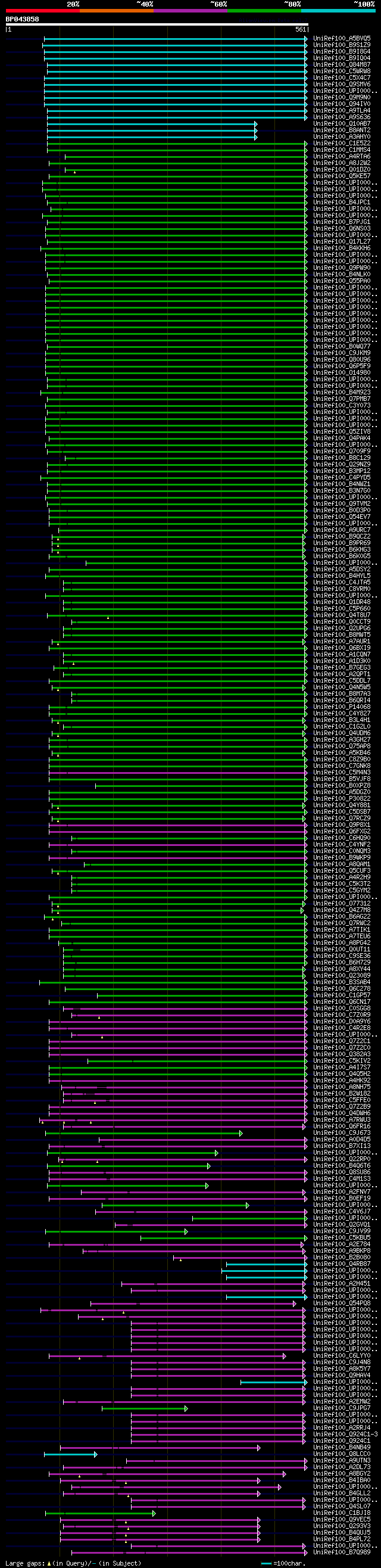The height and width of the screenshot is (1568, 381).
Task: Select the UniRef100_Q9SMV6 label
Action: (x=342, y=85)
